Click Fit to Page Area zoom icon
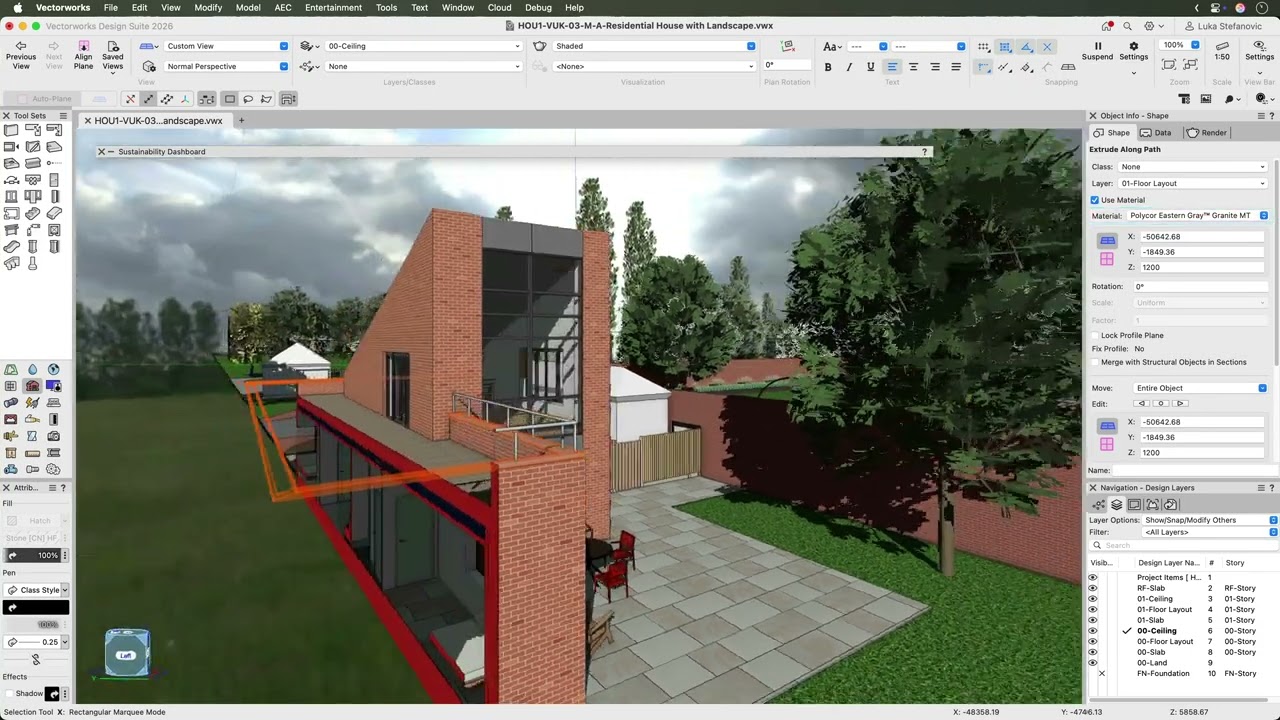The height and width of the screenshot is (720, 1280). [x=1168, y=65]
